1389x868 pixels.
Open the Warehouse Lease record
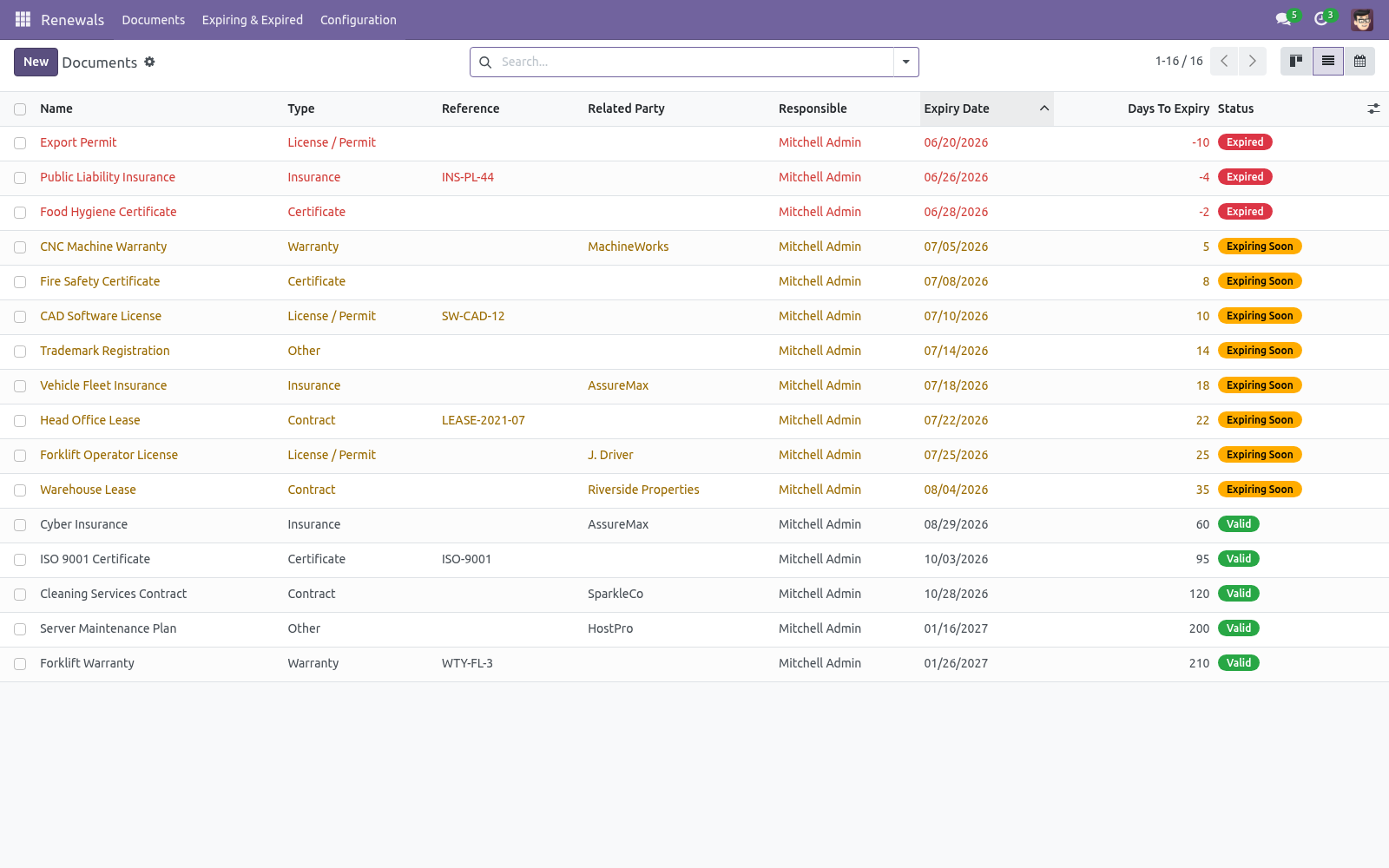(x=88, y=490)
